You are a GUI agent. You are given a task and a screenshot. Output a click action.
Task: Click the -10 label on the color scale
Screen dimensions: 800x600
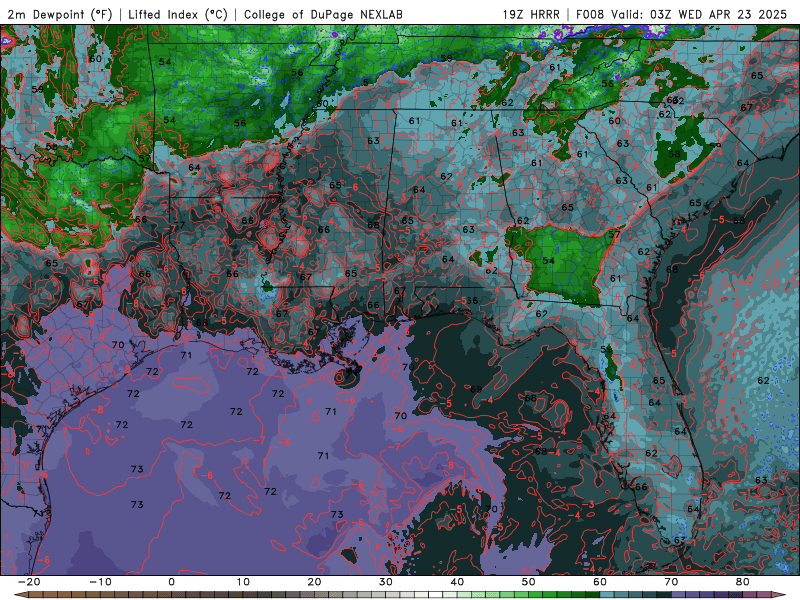(x=101, y=582)
